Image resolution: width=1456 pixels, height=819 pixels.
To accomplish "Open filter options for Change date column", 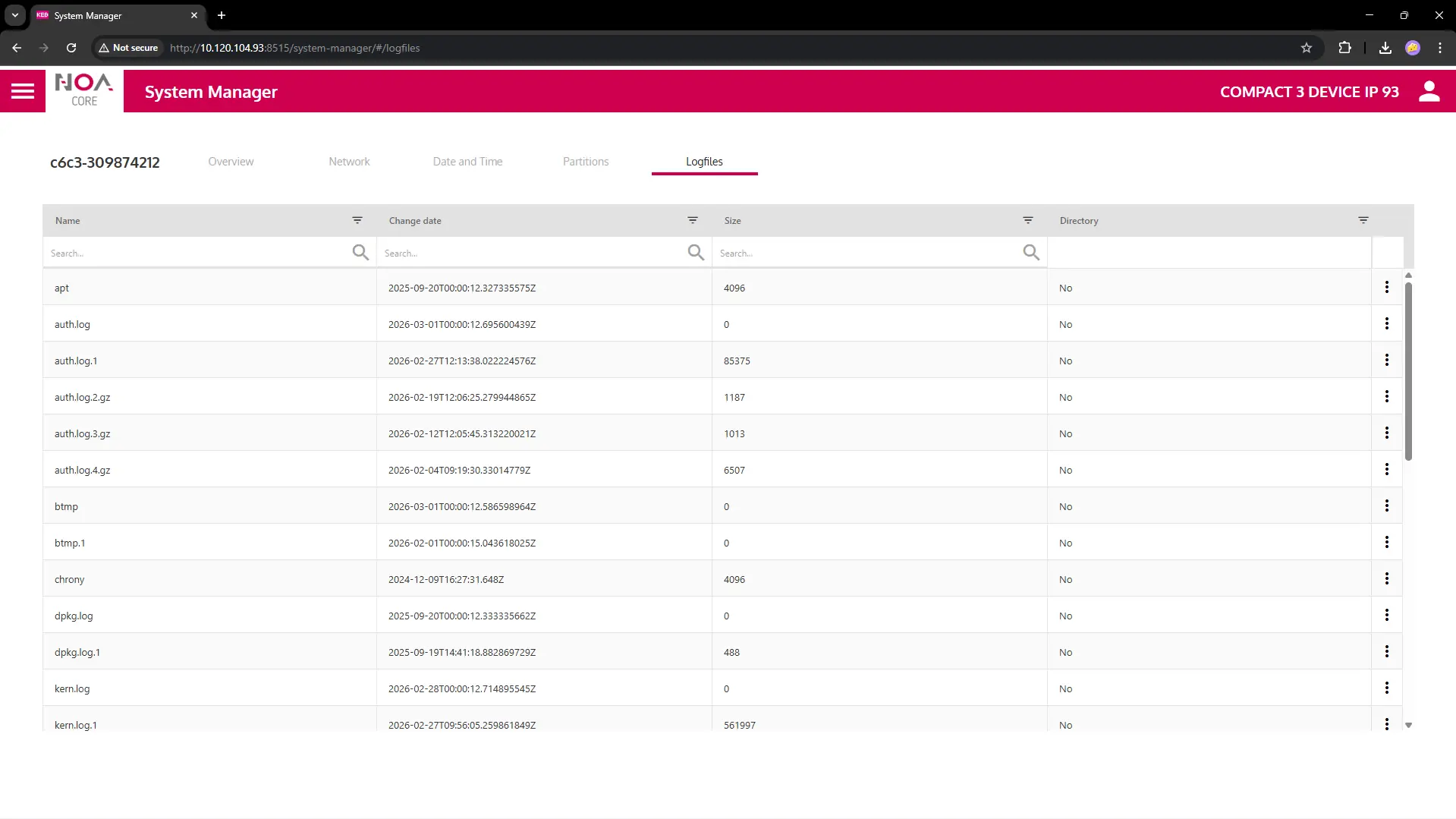I will tap(692, 220).
